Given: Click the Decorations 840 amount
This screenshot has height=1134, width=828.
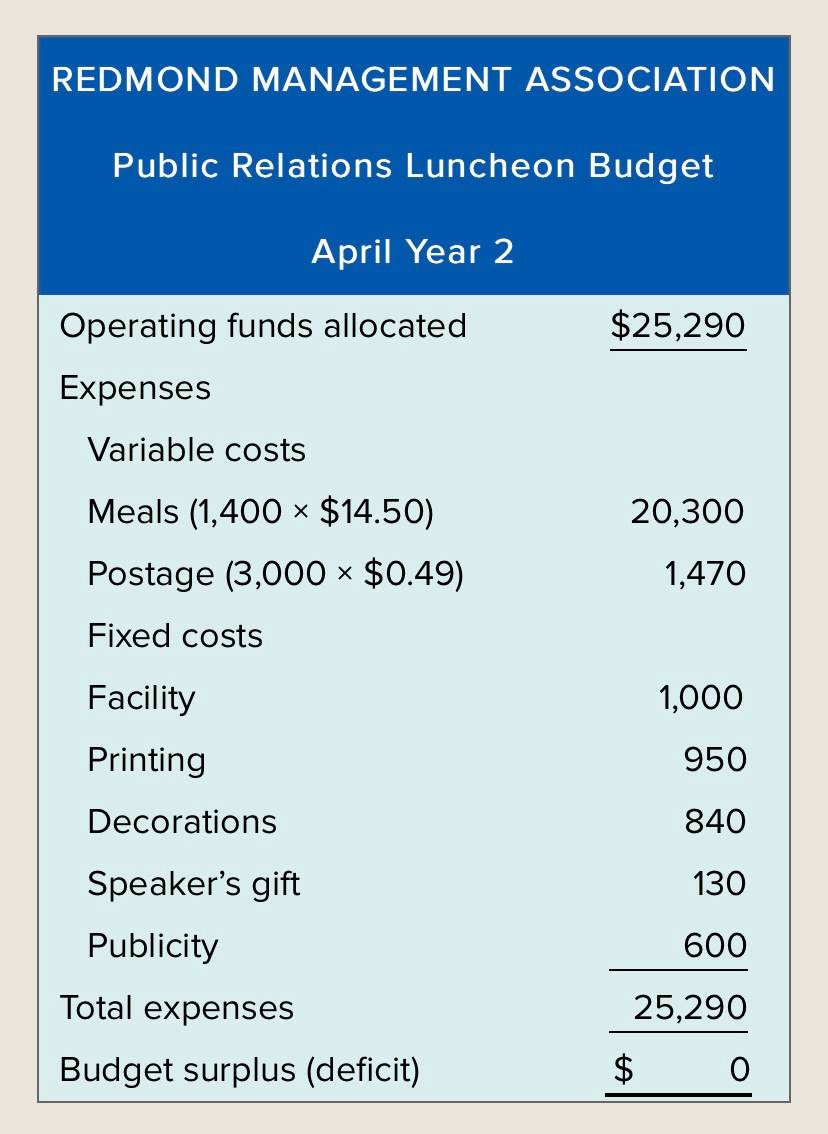Looking at the screenshot, I should pyautogui.click(x=715, y=822).
